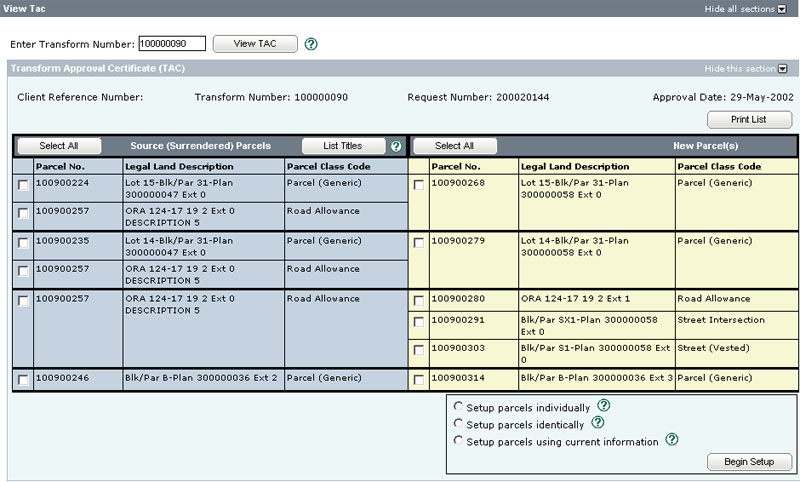Check the source parcel 100900235 checkbox
The width and height of the screenshot is (800, 482).
pyautogui.click(x=23, y=243)
